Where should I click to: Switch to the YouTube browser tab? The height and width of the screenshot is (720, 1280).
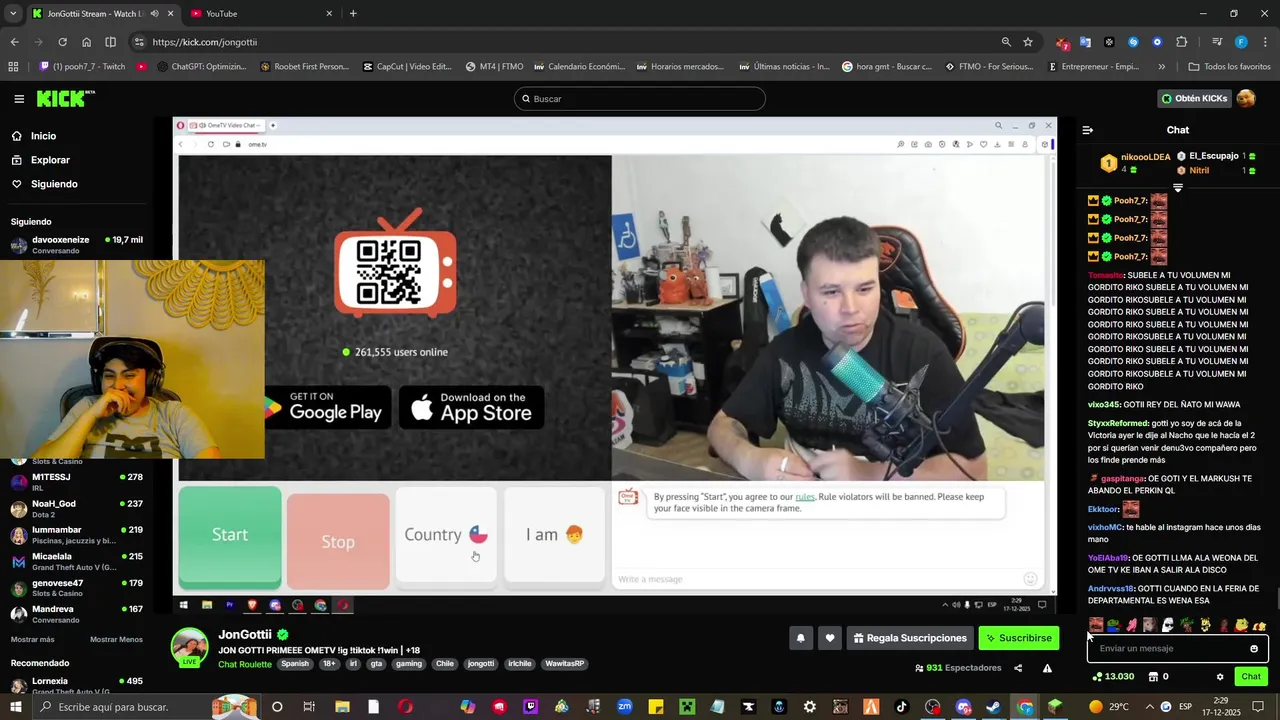(x=262, y=14)
